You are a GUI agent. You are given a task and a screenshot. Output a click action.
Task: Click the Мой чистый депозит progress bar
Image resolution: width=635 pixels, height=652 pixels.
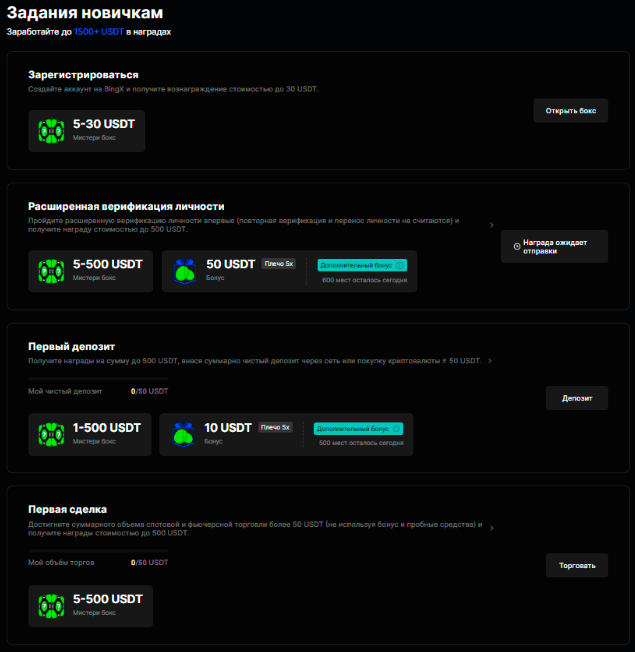click(98, 379)
